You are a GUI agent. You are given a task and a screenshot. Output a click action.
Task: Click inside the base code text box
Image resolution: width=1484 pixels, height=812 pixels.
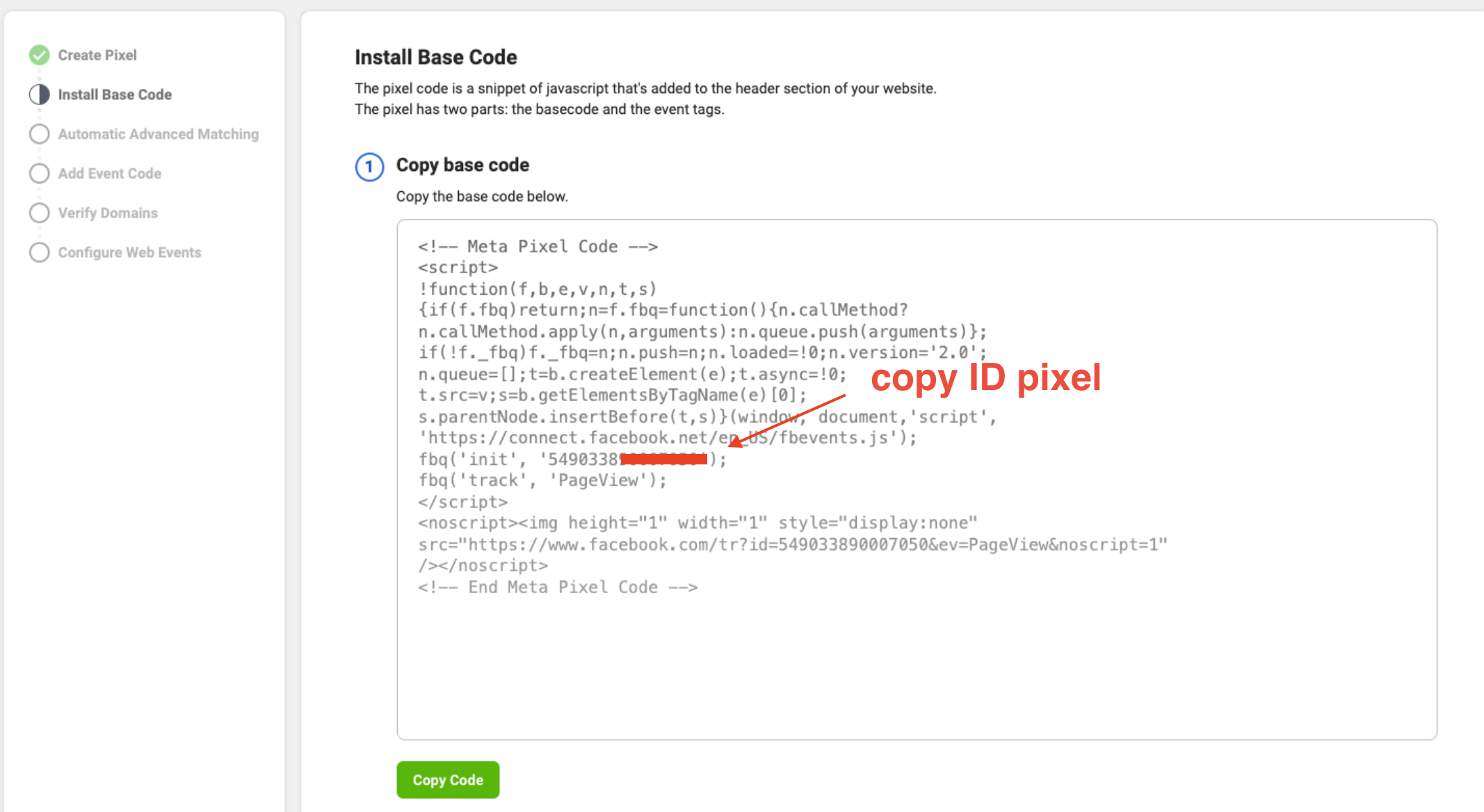917,480
